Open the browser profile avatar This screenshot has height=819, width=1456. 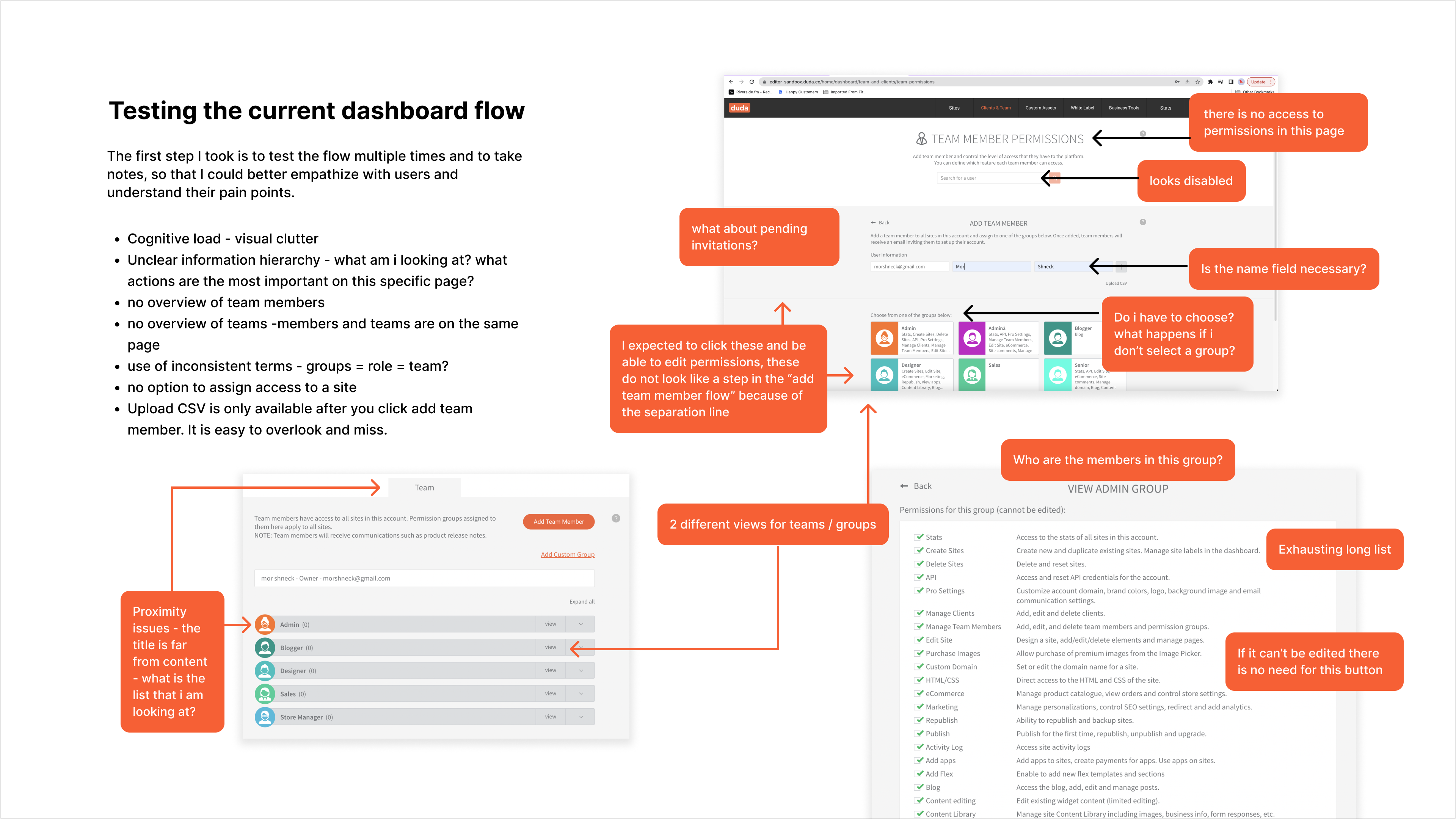point(1241,82)
